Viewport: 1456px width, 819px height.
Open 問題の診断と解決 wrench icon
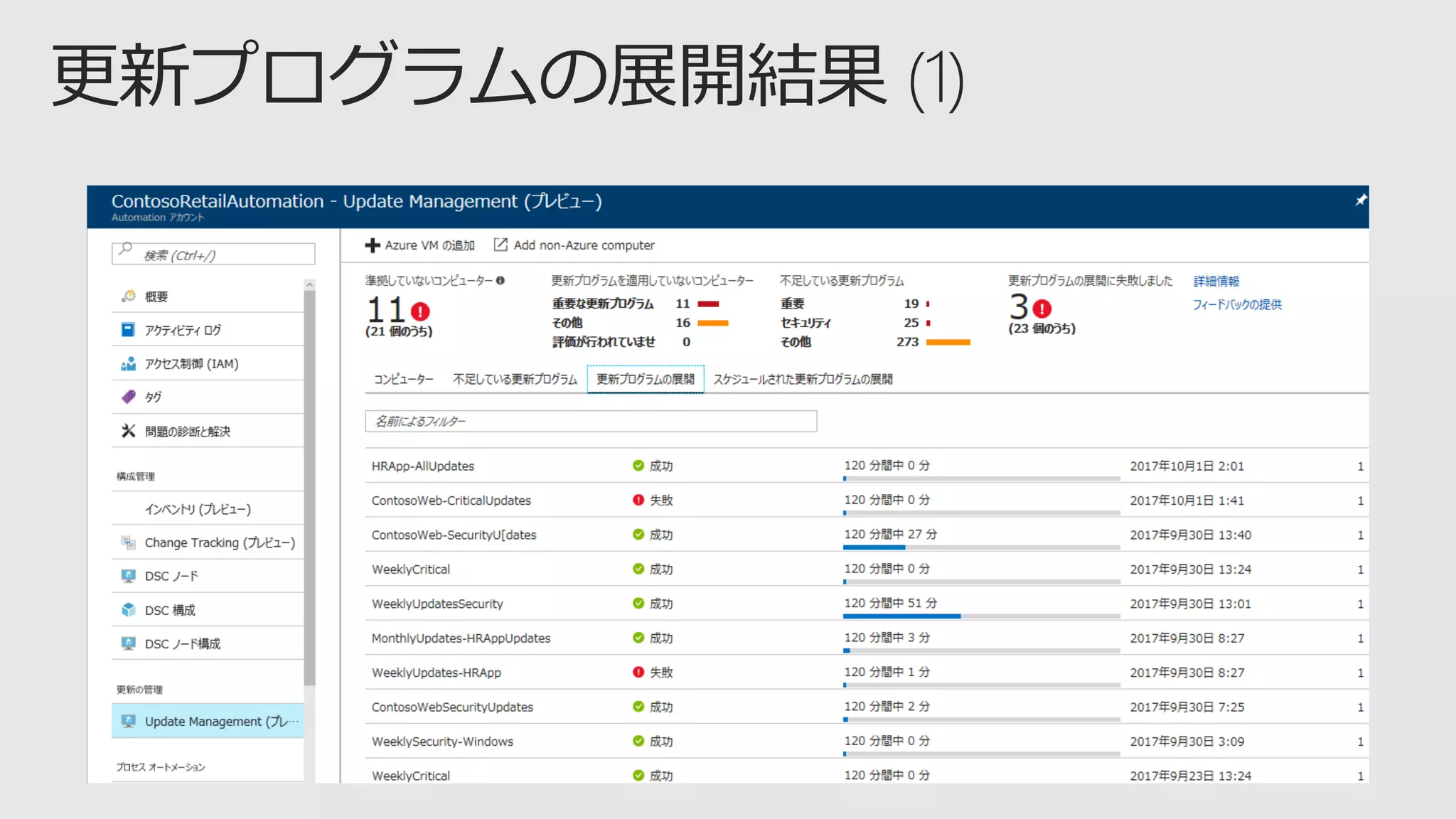(x=129, y=431)
